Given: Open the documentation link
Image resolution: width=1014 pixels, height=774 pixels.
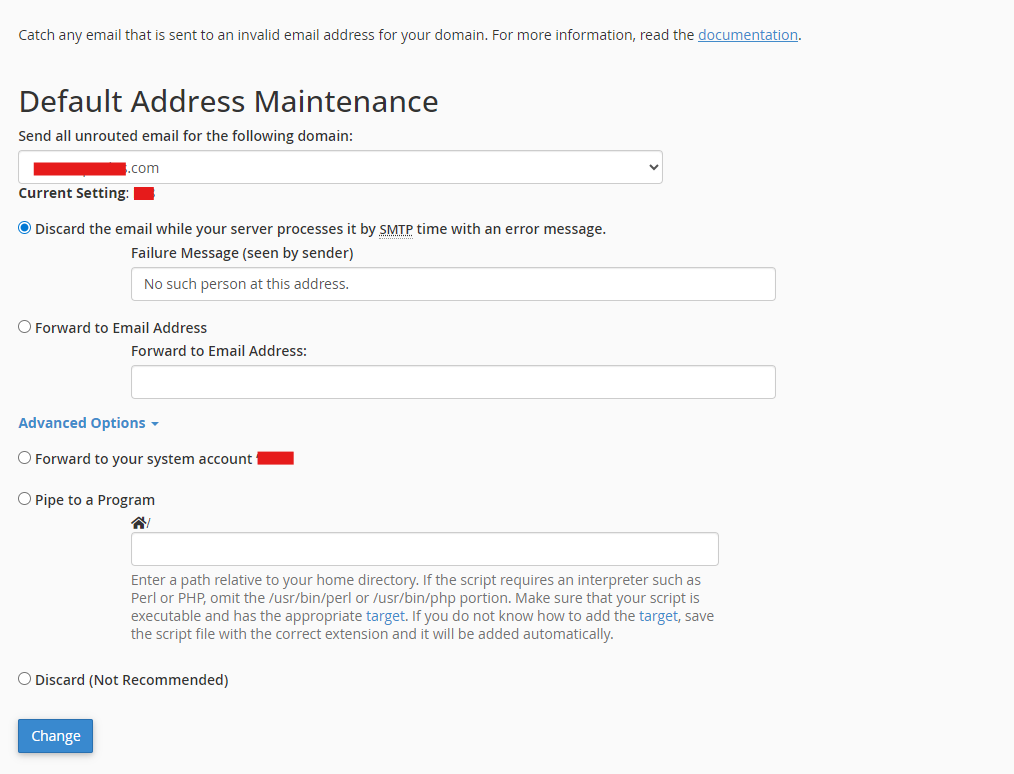Looking at the screenshot, I should point(747,35).
